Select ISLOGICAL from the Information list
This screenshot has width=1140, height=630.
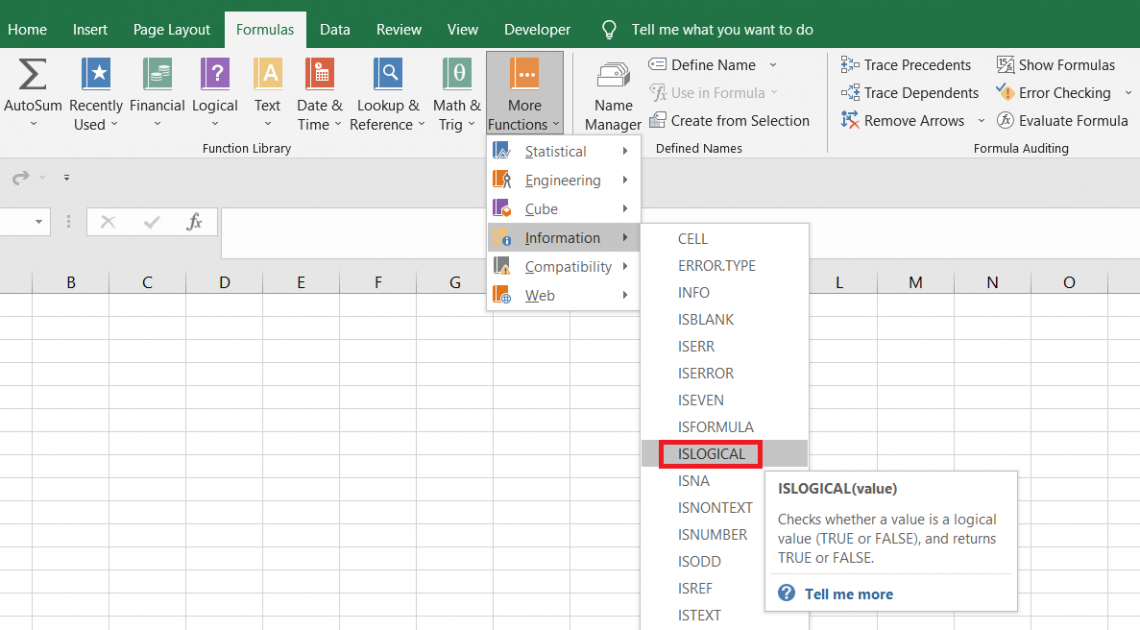[x=711, y=454]
